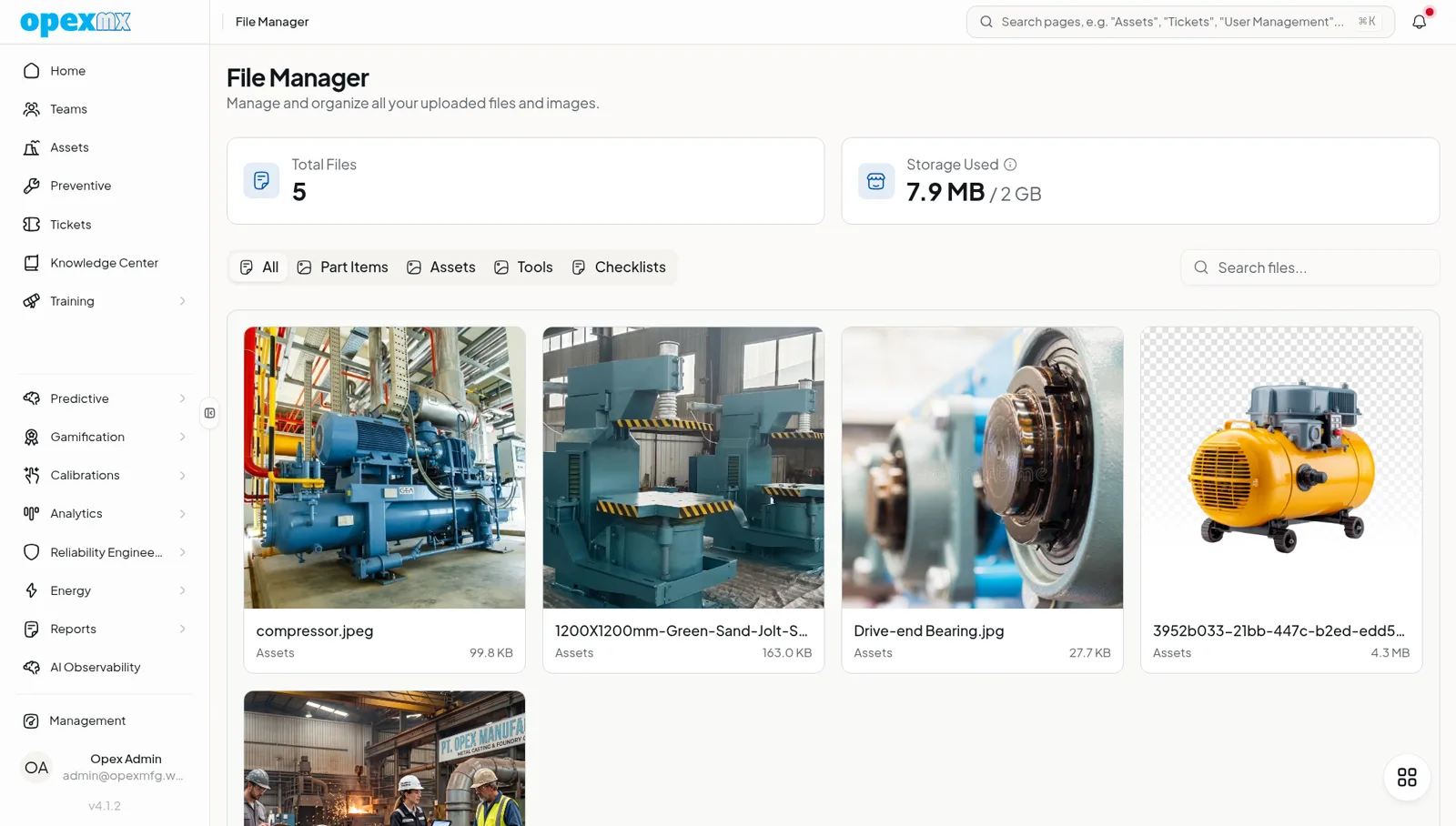Click the v4.1.2 version label
This screenshot has width=1456, height=826.
[x=105, y=806]
